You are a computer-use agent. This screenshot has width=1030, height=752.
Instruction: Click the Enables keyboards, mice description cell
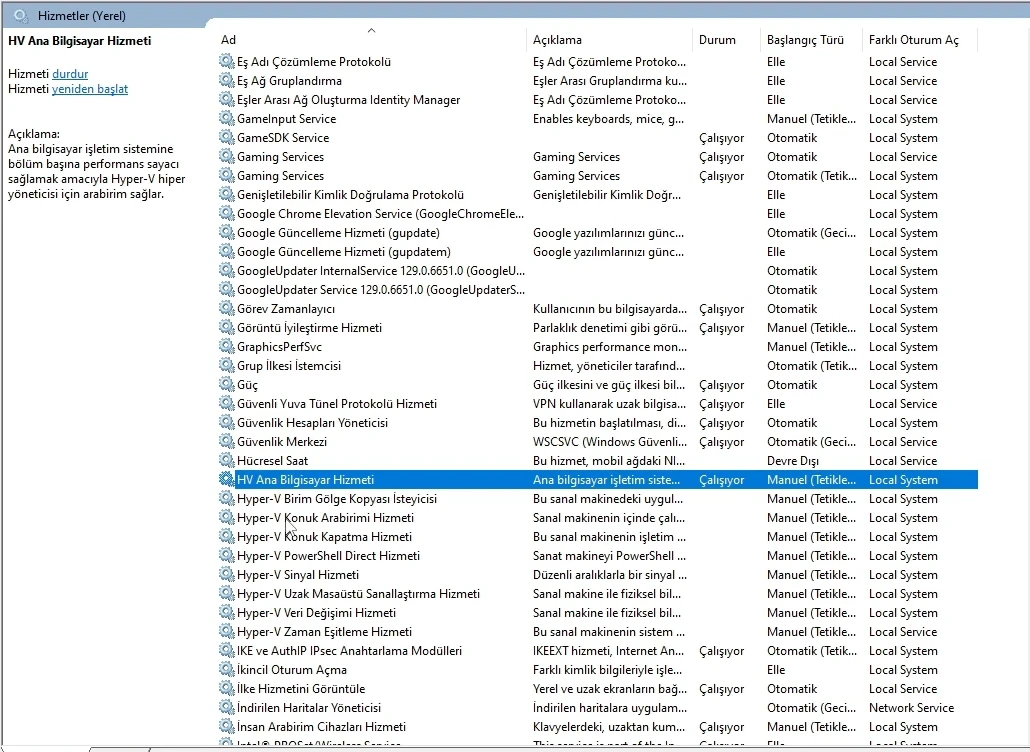(608, 119)
